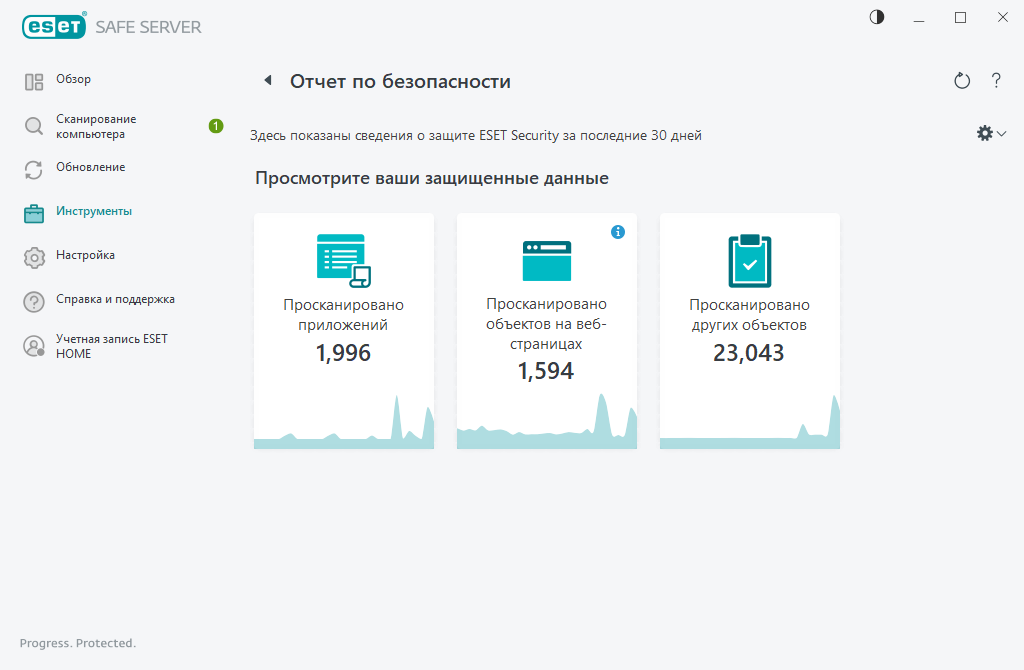
Task: View info on the web pages card
Action: pos(618,231)
